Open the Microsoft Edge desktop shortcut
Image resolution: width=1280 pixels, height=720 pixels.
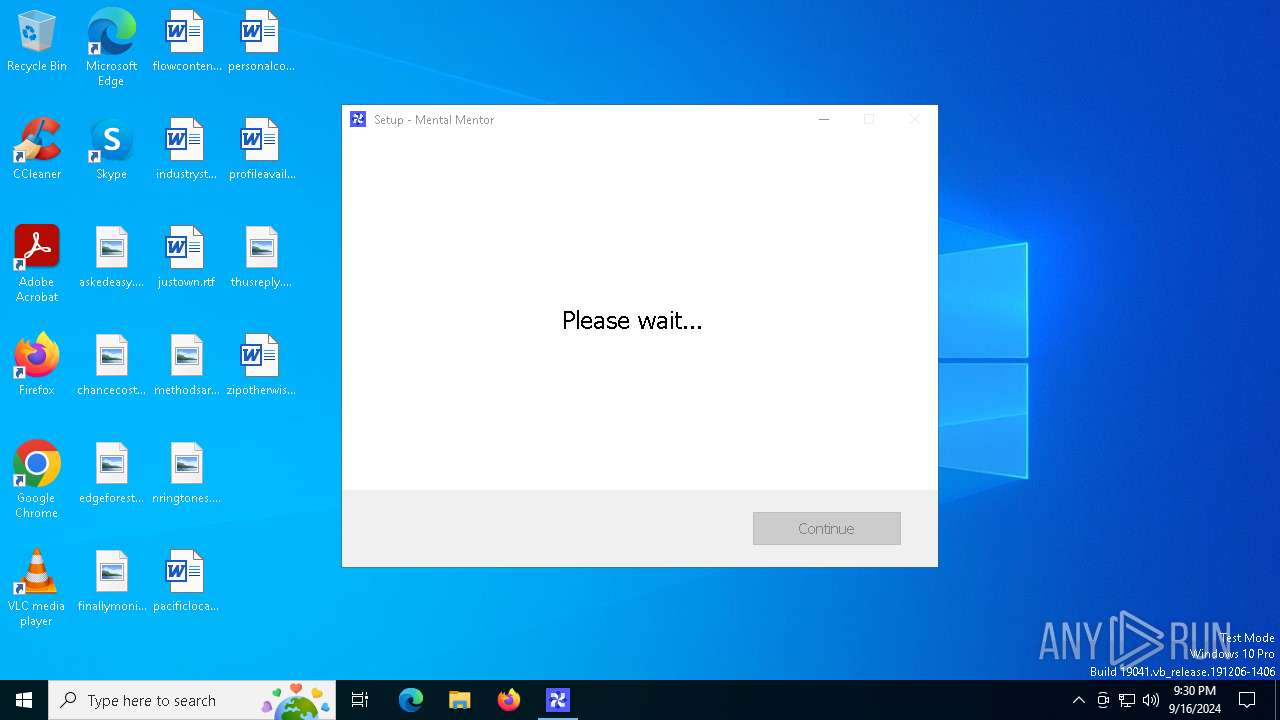click(x=111, y=48)
